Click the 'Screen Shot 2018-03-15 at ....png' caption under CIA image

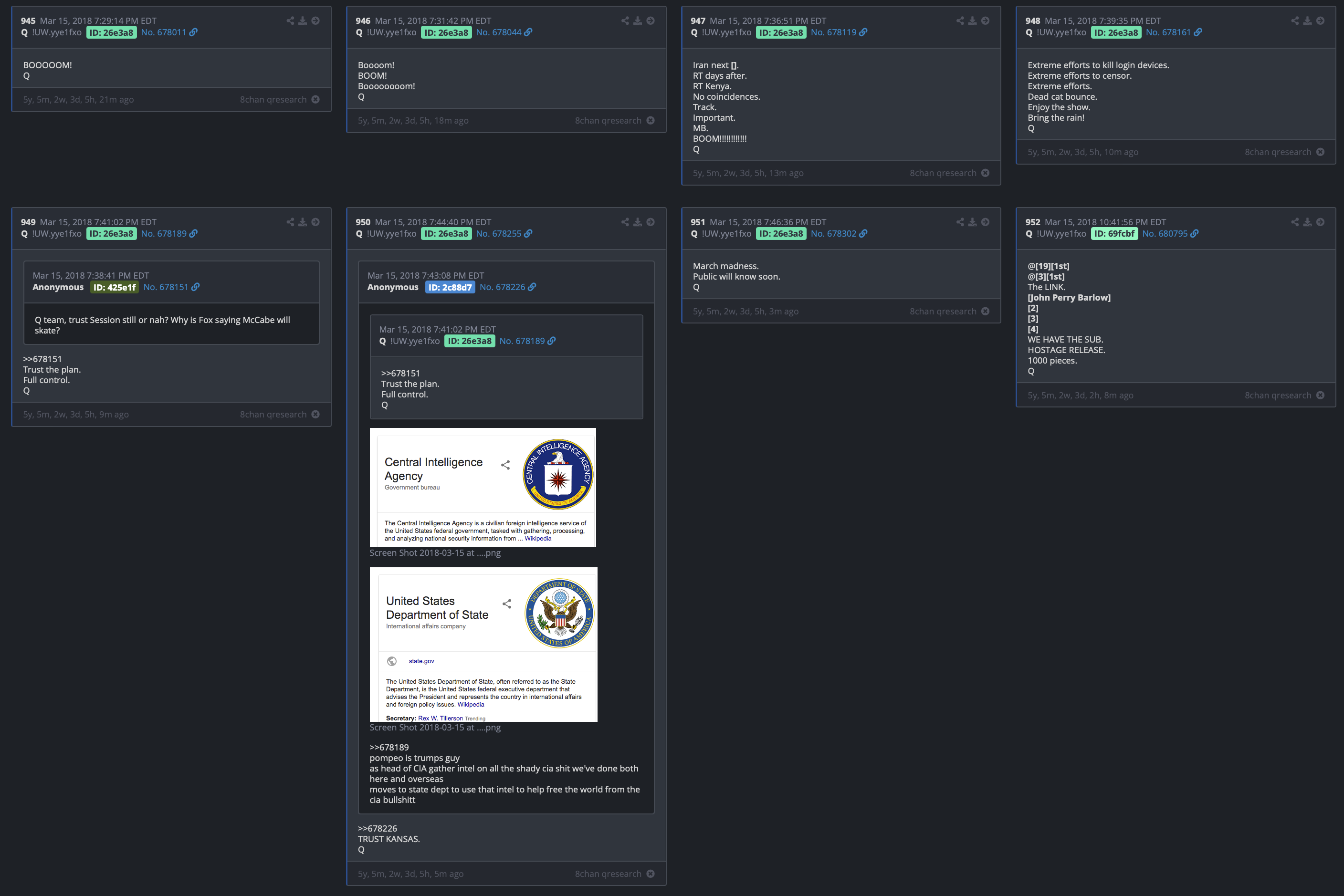(x=435, y=553)
